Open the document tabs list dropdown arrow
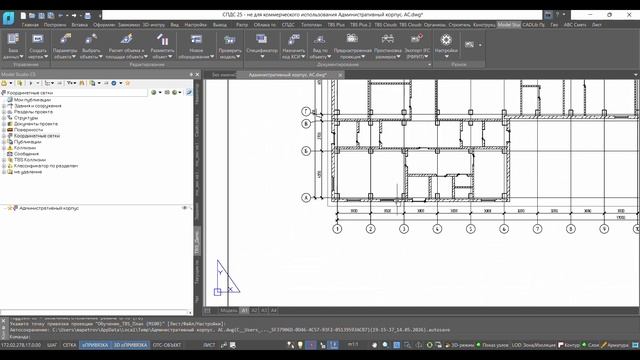The width and height of the screenshot is (640, 360). [636, 75]
